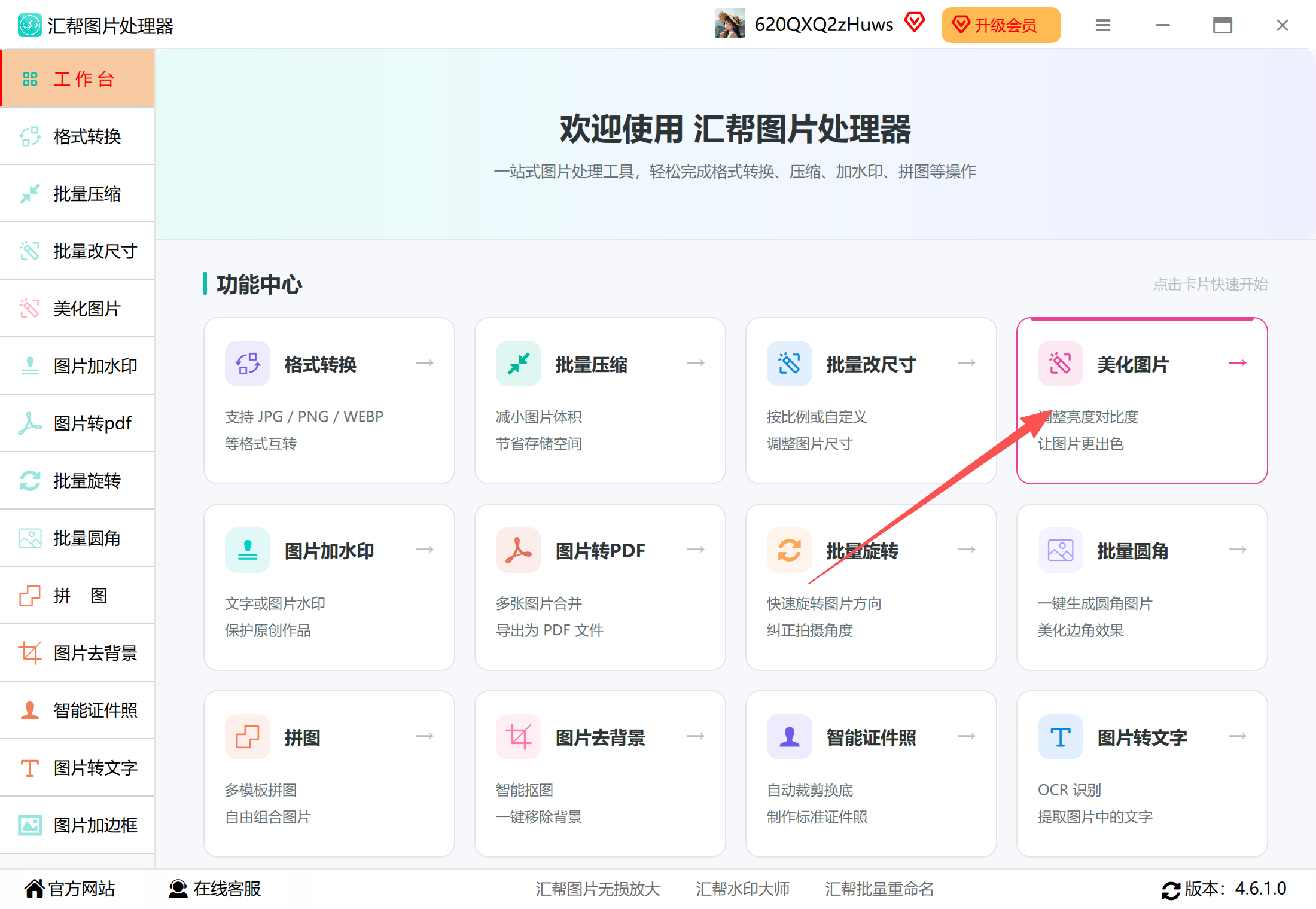Click the 批量旋转 card description 纠正拍摄角度
Image resolution: width=1316 pixels, height=909 pixels.
point(810,630)
